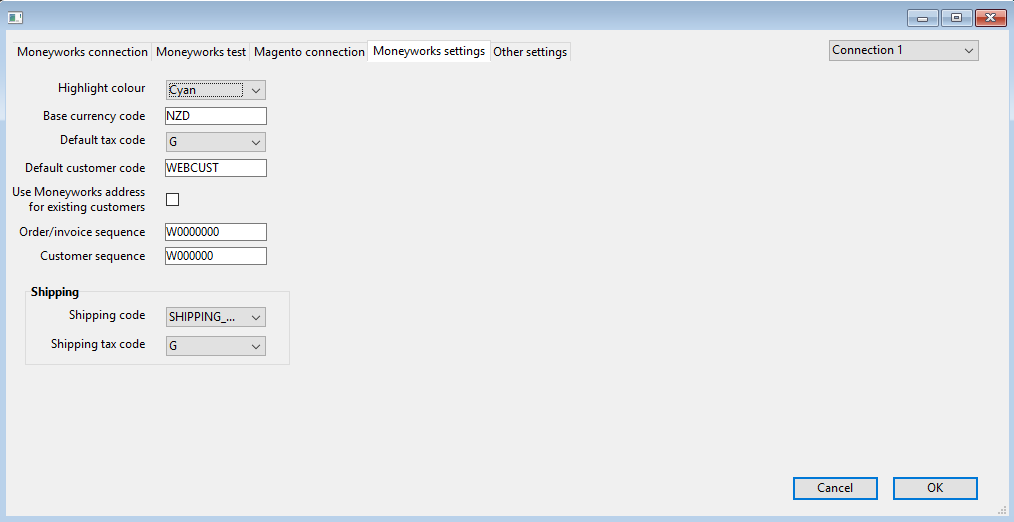Click the Shipping tax code label
This screenshot has height=522, width=1014.
98,344
